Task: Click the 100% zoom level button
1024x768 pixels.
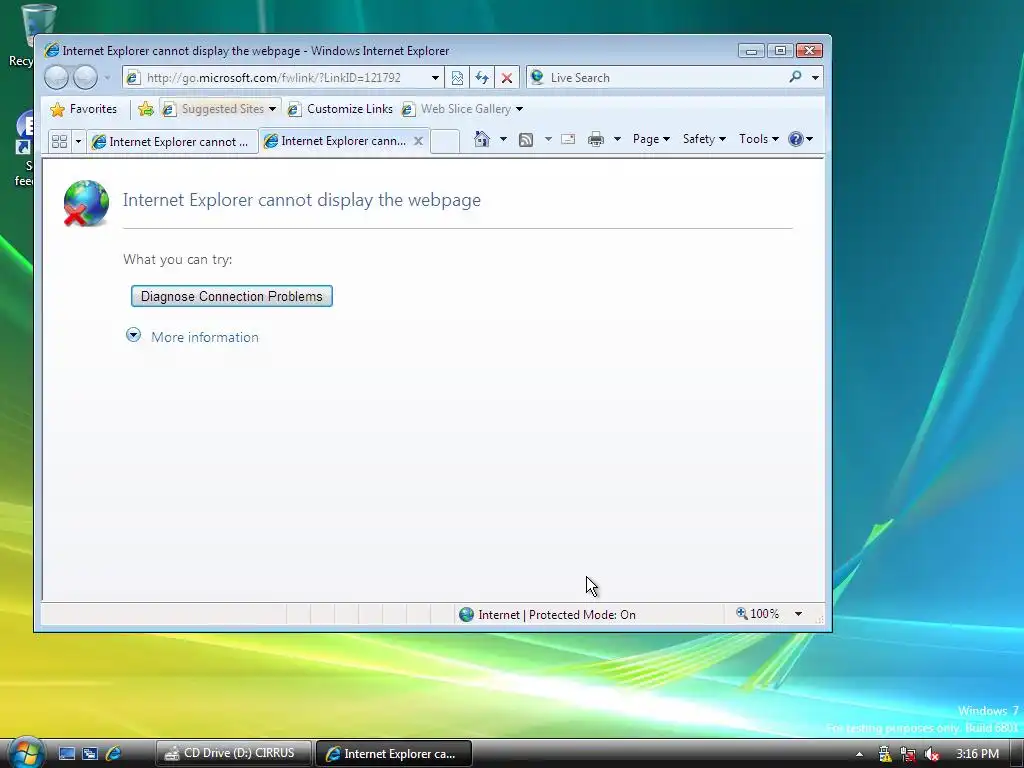Action: [x=758, y=614]
